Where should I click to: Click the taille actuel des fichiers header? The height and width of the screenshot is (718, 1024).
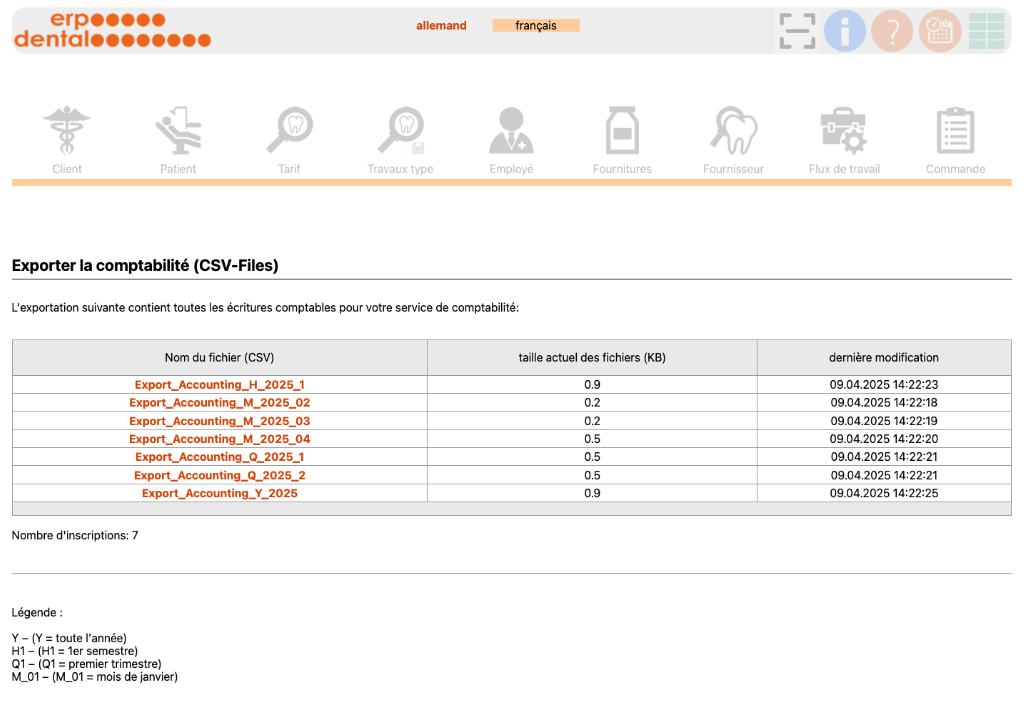point(592,357)
